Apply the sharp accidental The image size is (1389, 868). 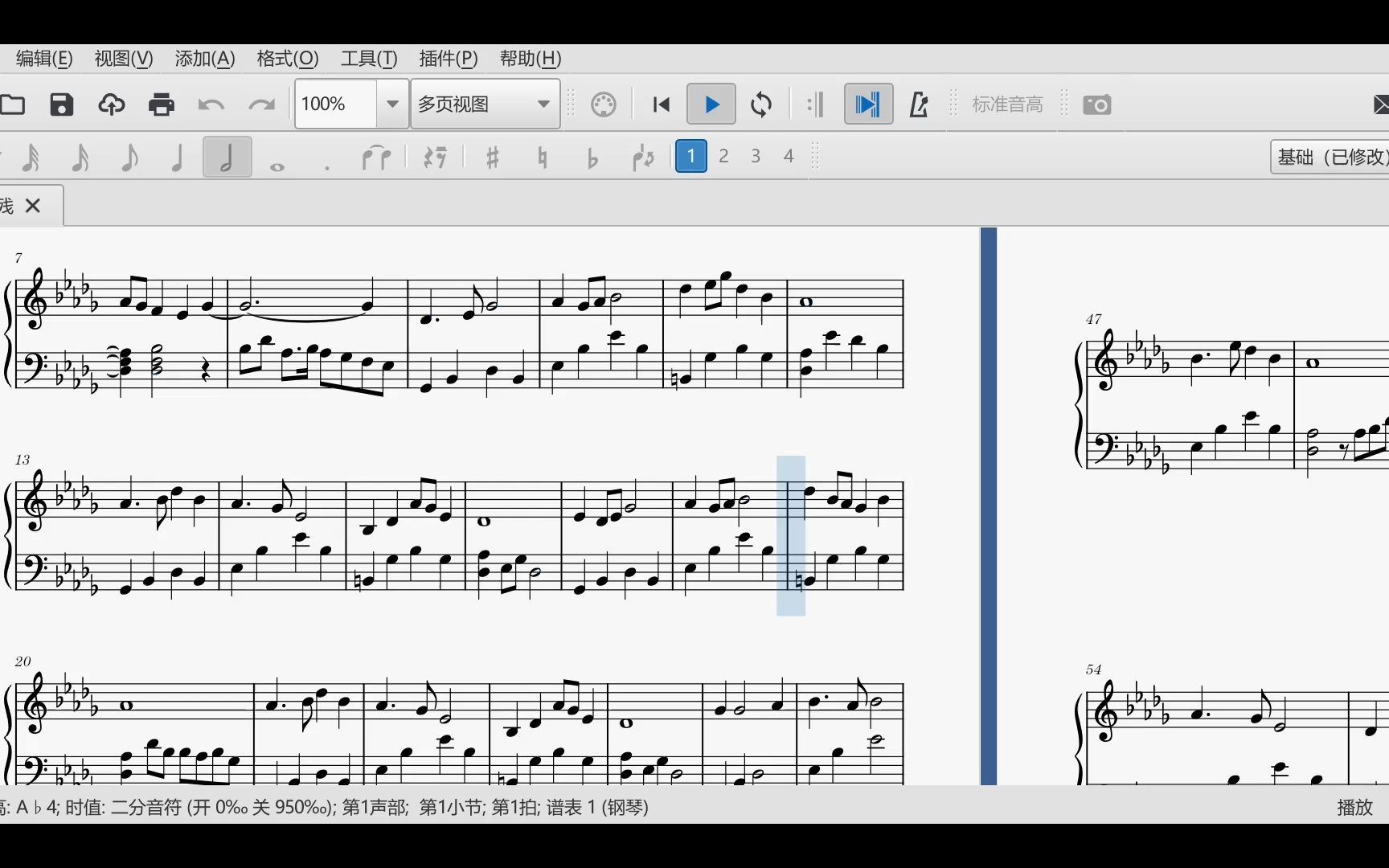(x=493, y=158)
